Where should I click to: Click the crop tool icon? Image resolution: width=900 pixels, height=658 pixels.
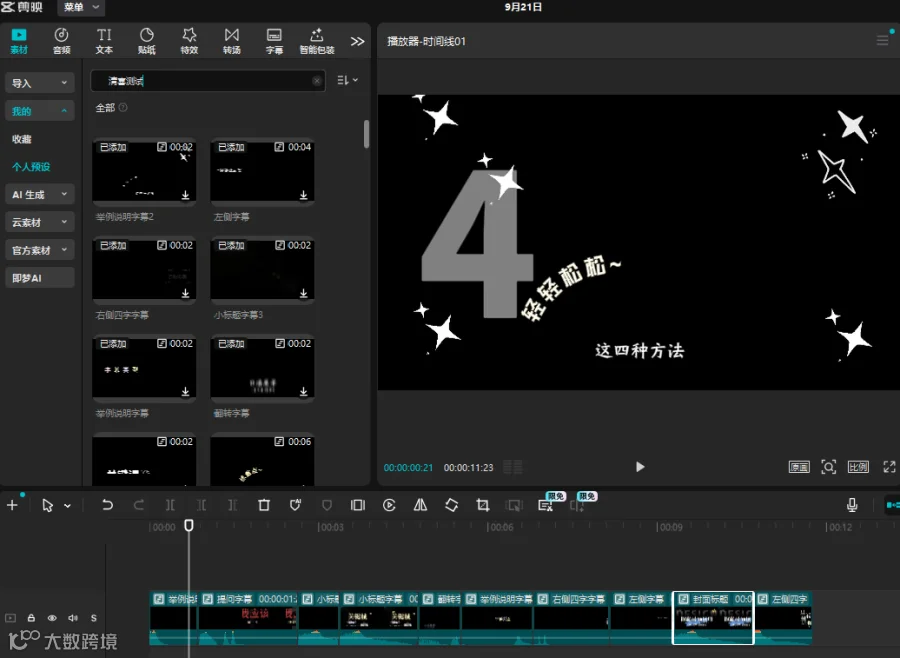483,505
